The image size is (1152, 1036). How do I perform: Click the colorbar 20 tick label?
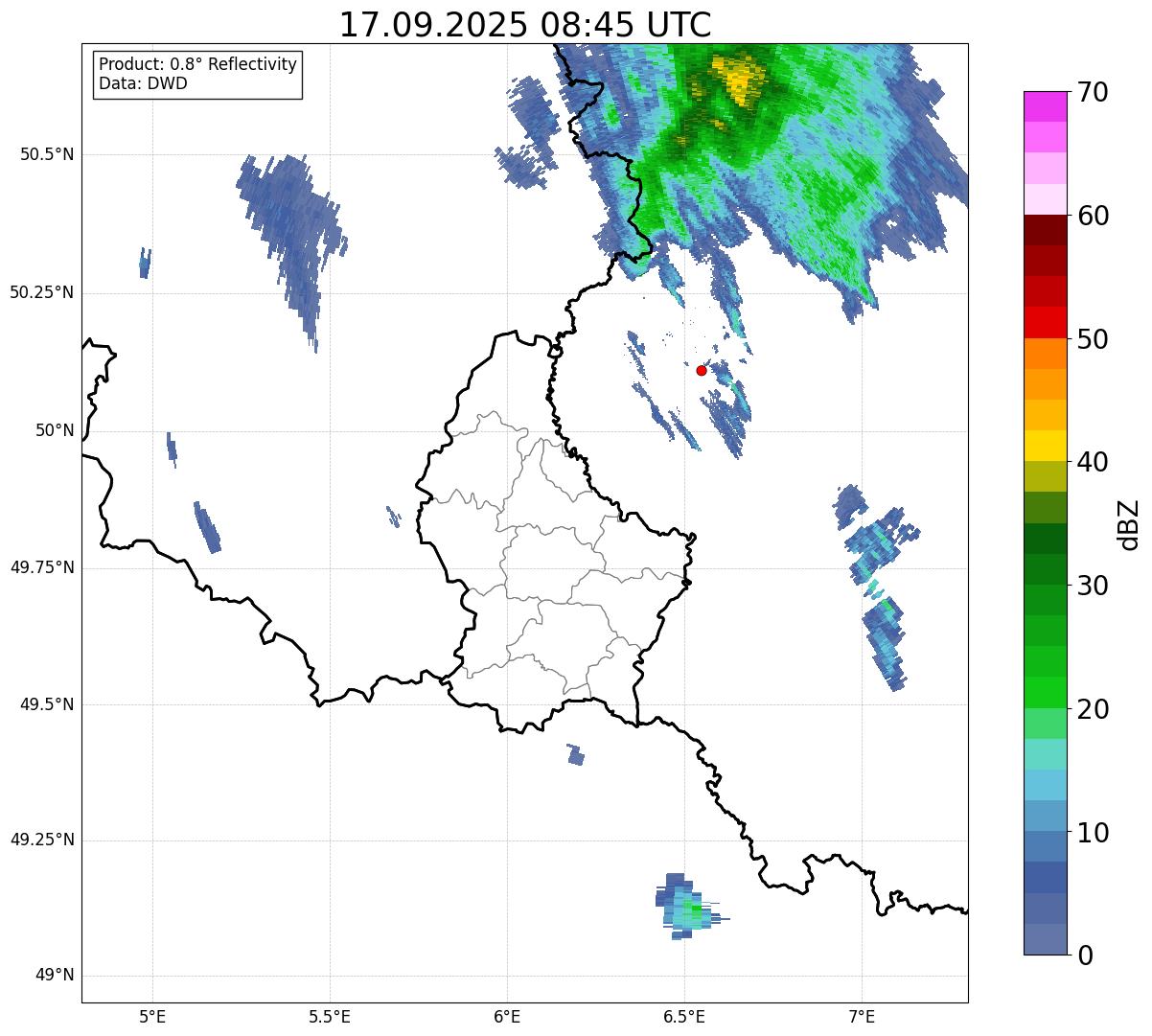coord(1093,710)
